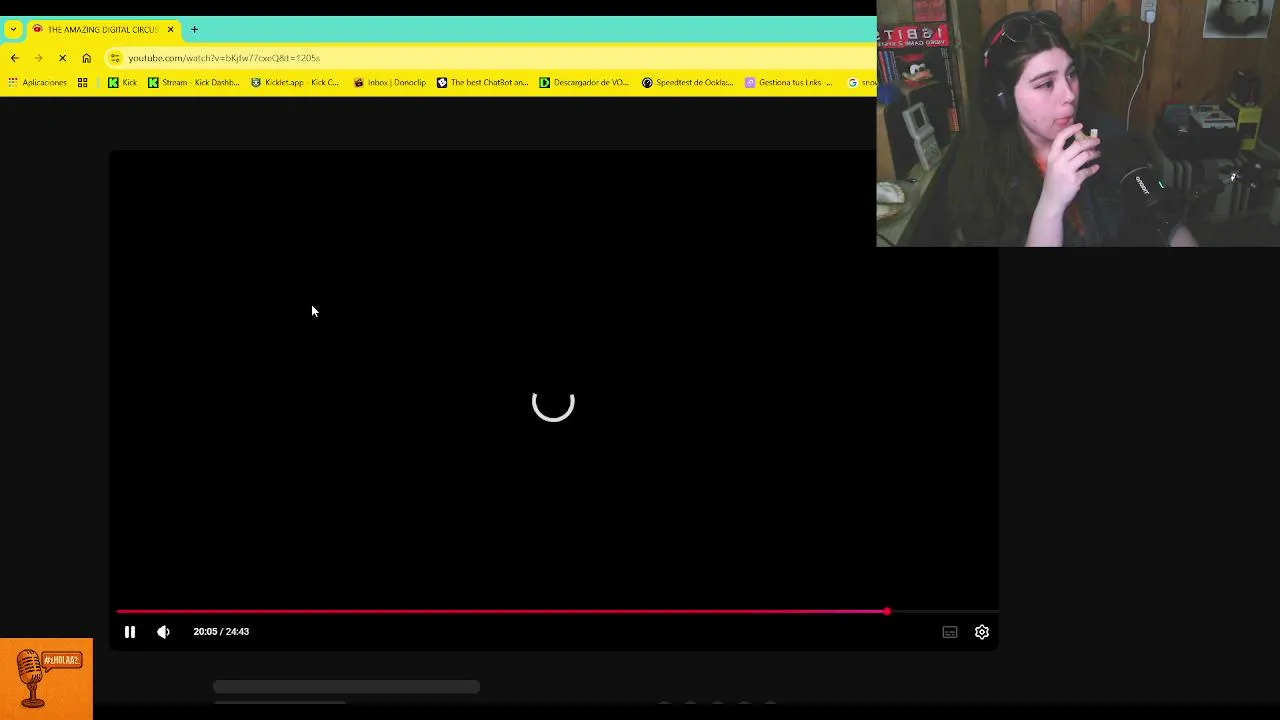The height and width of the screenshot is (720, 1280).
Task: Click the youtube.com address bar
Action: 490,58
